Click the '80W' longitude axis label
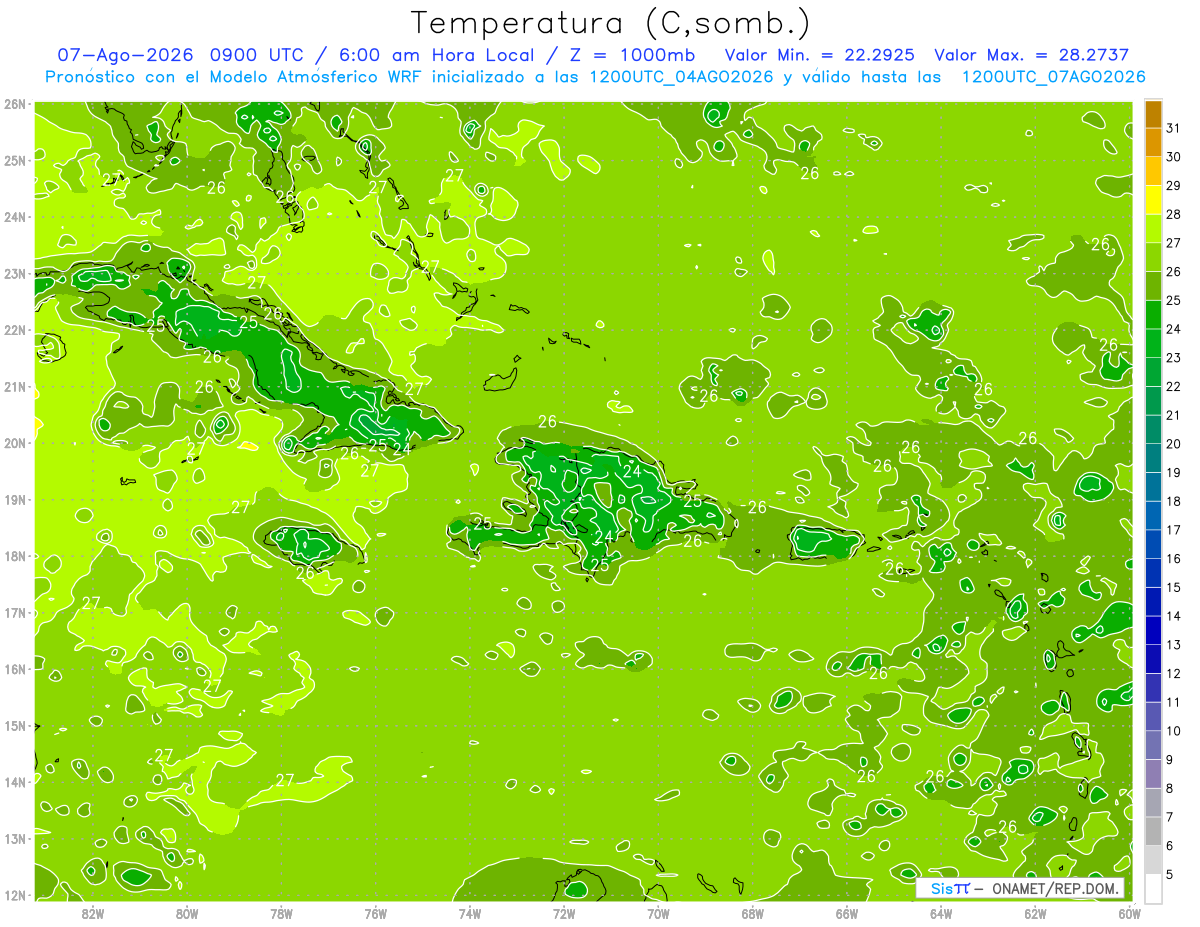 [x=187, y=913]
